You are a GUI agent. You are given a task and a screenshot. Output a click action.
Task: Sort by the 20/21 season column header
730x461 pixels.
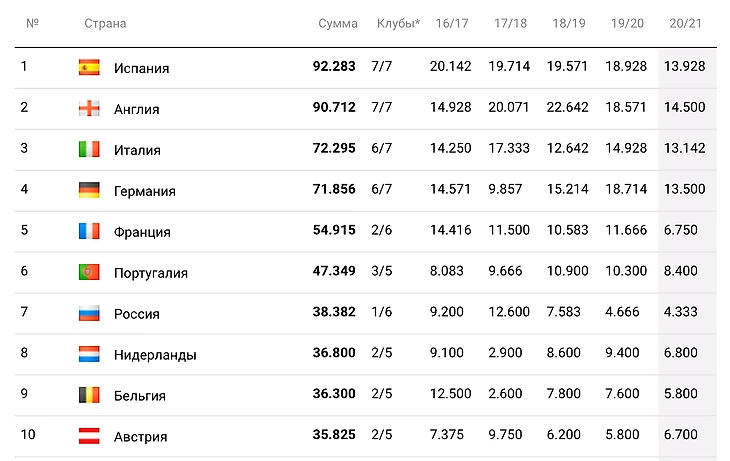coord(685,23)
